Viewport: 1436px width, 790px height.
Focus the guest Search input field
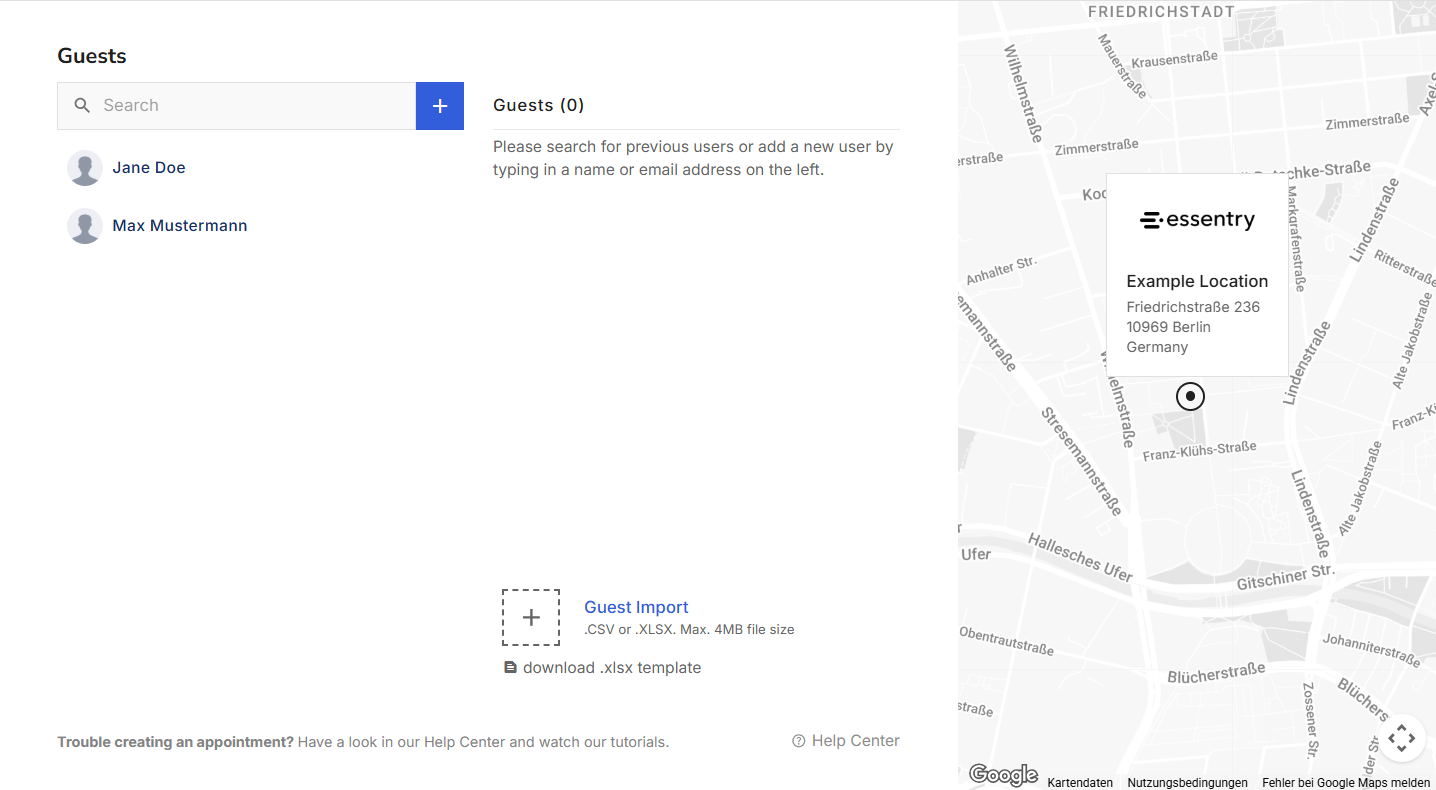[237, 106]
